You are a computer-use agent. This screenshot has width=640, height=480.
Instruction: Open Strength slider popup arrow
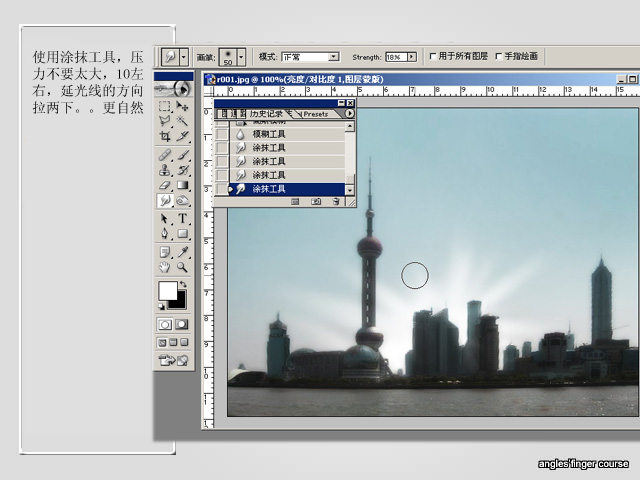[412, 57]
